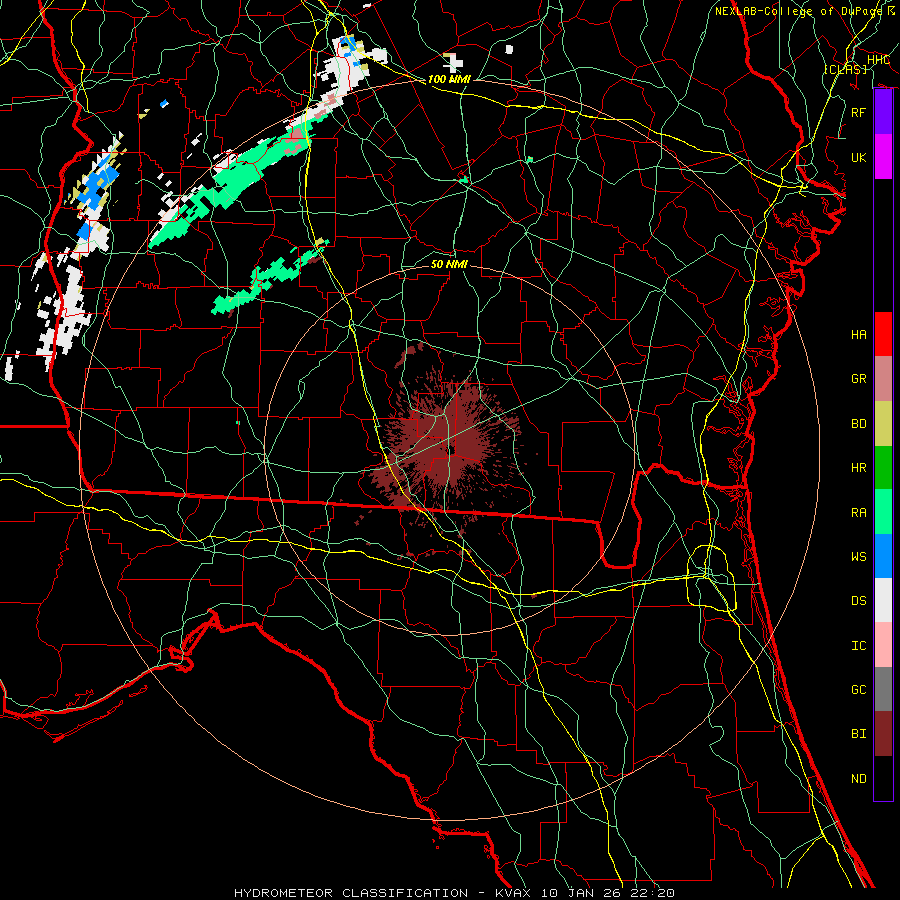Click the WS blue legend swatch
The height and width of the screenshot is (900, 900).
[x=883, y=556]
